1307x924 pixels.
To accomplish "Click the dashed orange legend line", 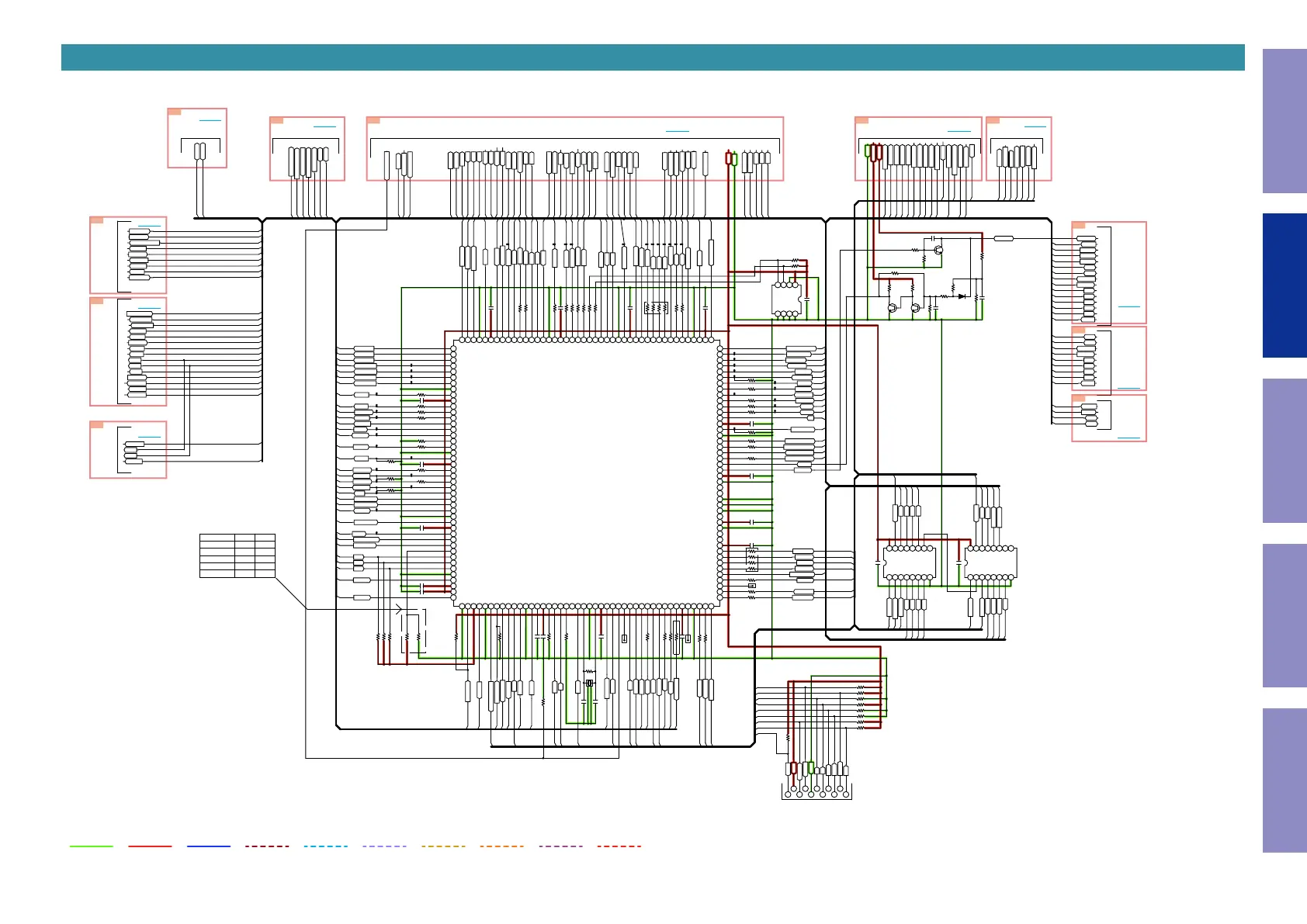I will [x=502, y=846].
